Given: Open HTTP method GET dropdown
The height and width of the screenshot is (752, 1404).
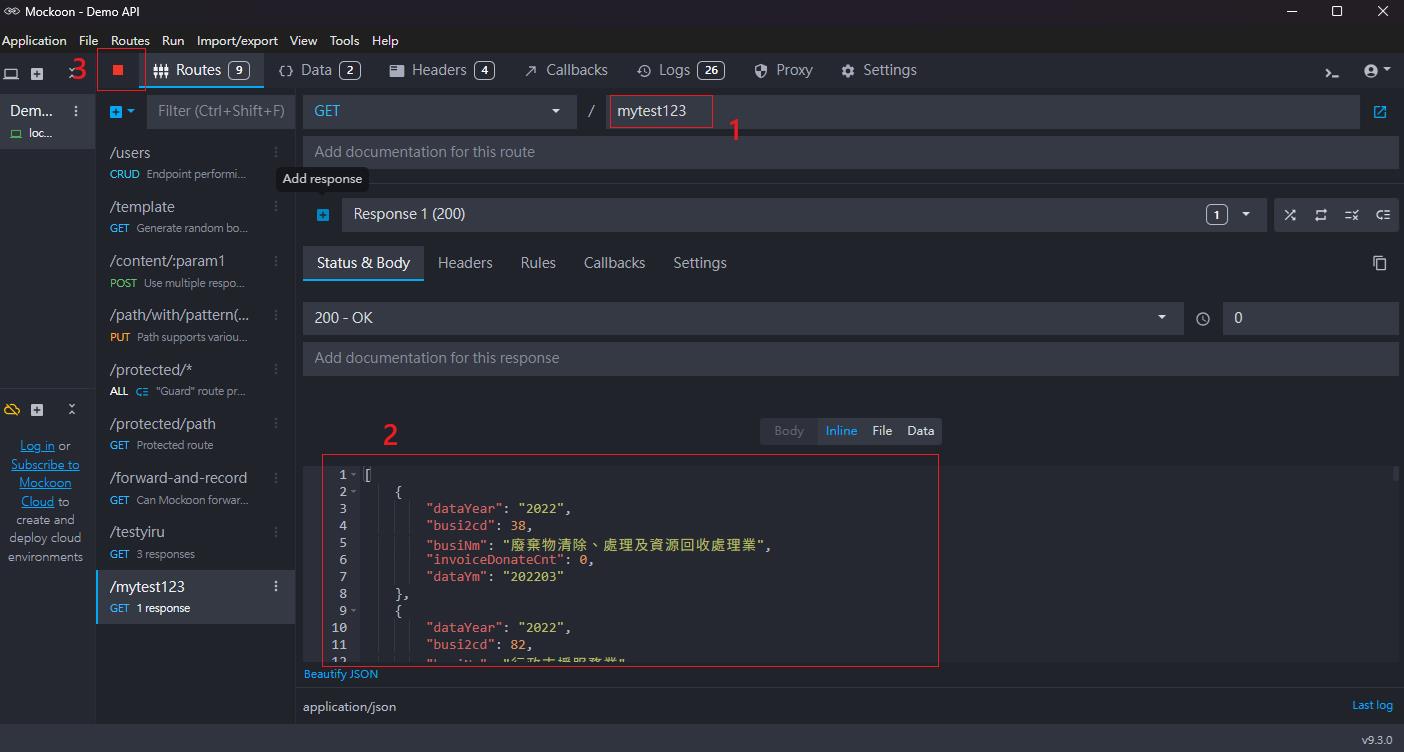Looking at the screenshot, I should point(439,111).
